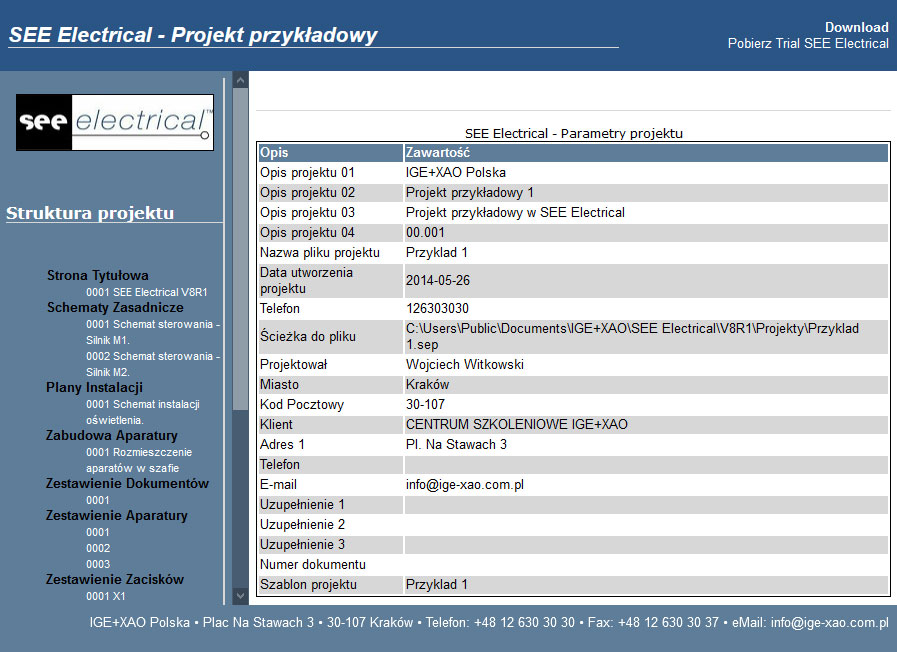Click the sidebar scrollbar thumb
Viewport: 897px width, 652px height.
[x=241, y=249]
